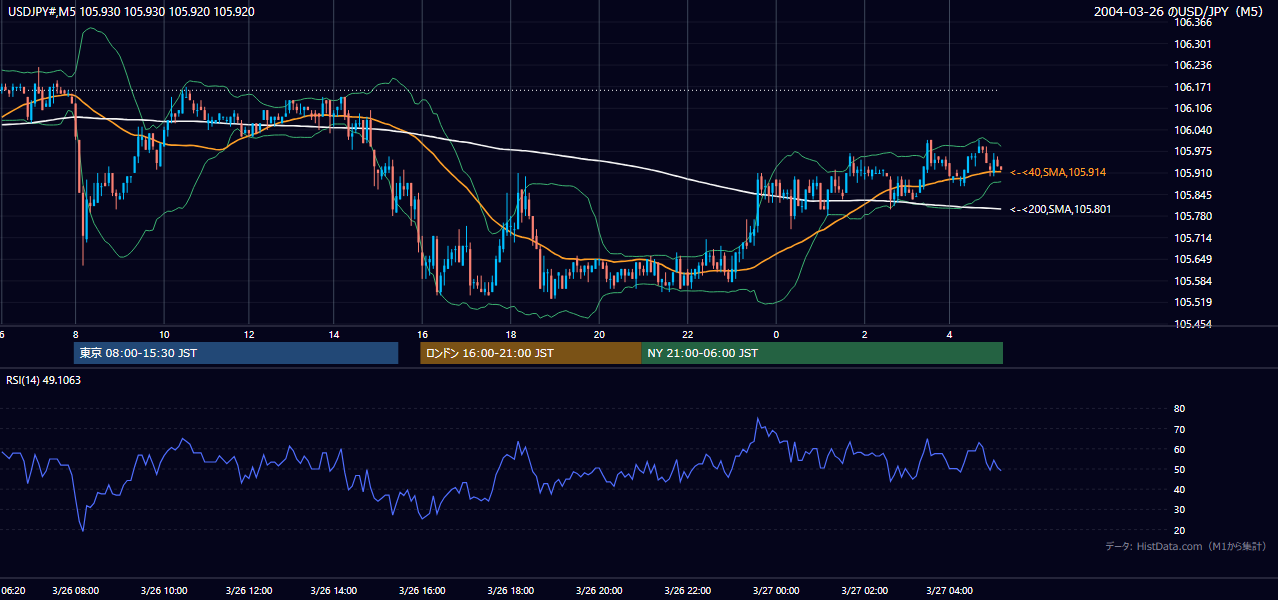Click the hour 18 tick label under price chart

[511, 334]
